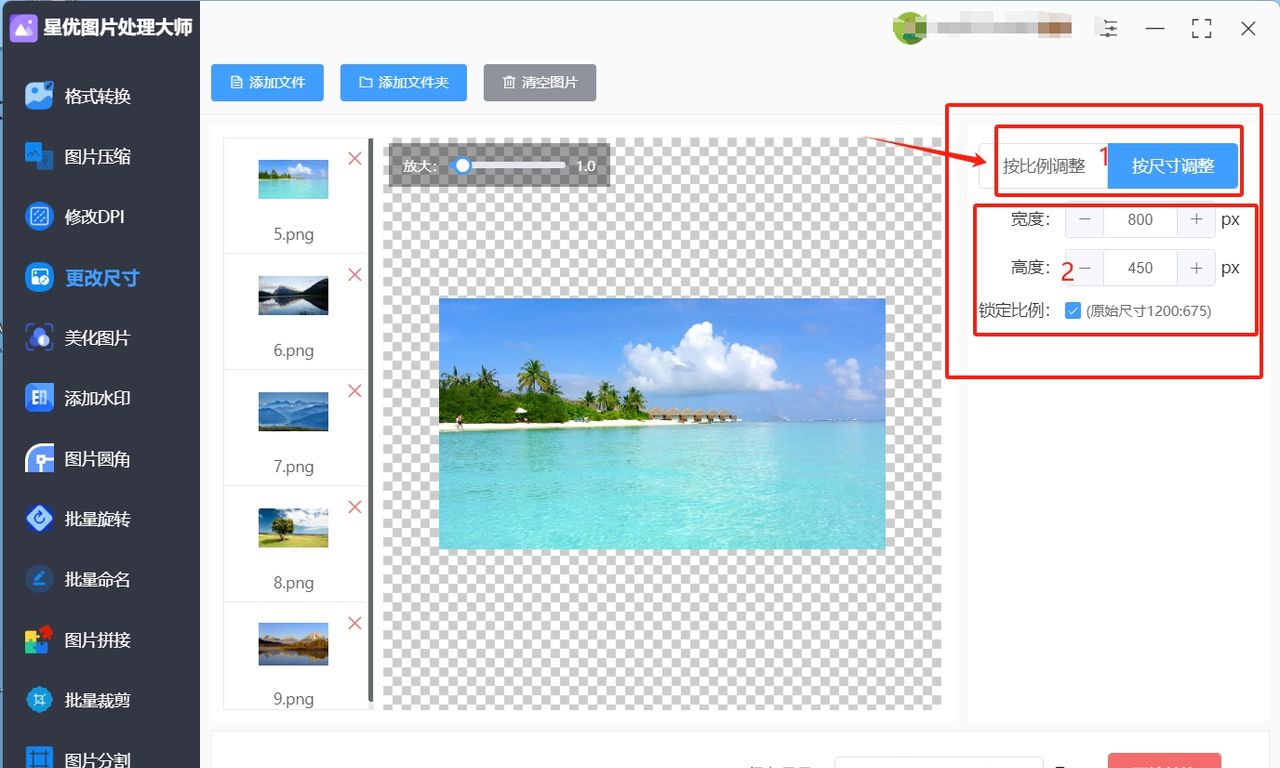Select the 9.png thumbnail

293,644
